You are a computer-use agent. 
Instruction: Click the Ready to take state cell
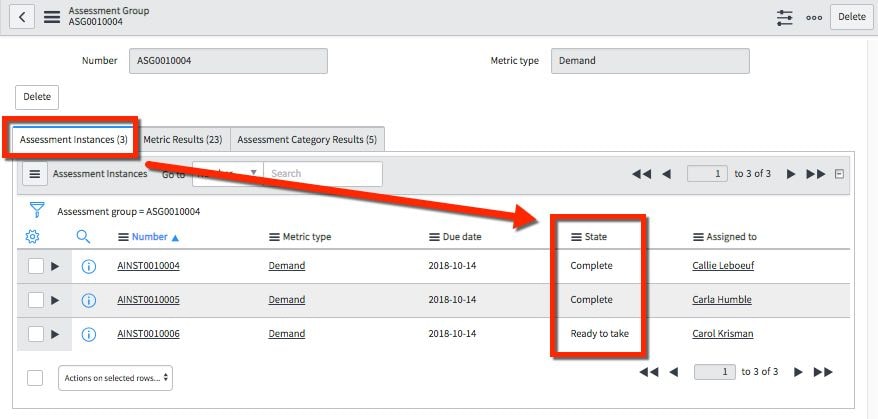click(600, 334)
